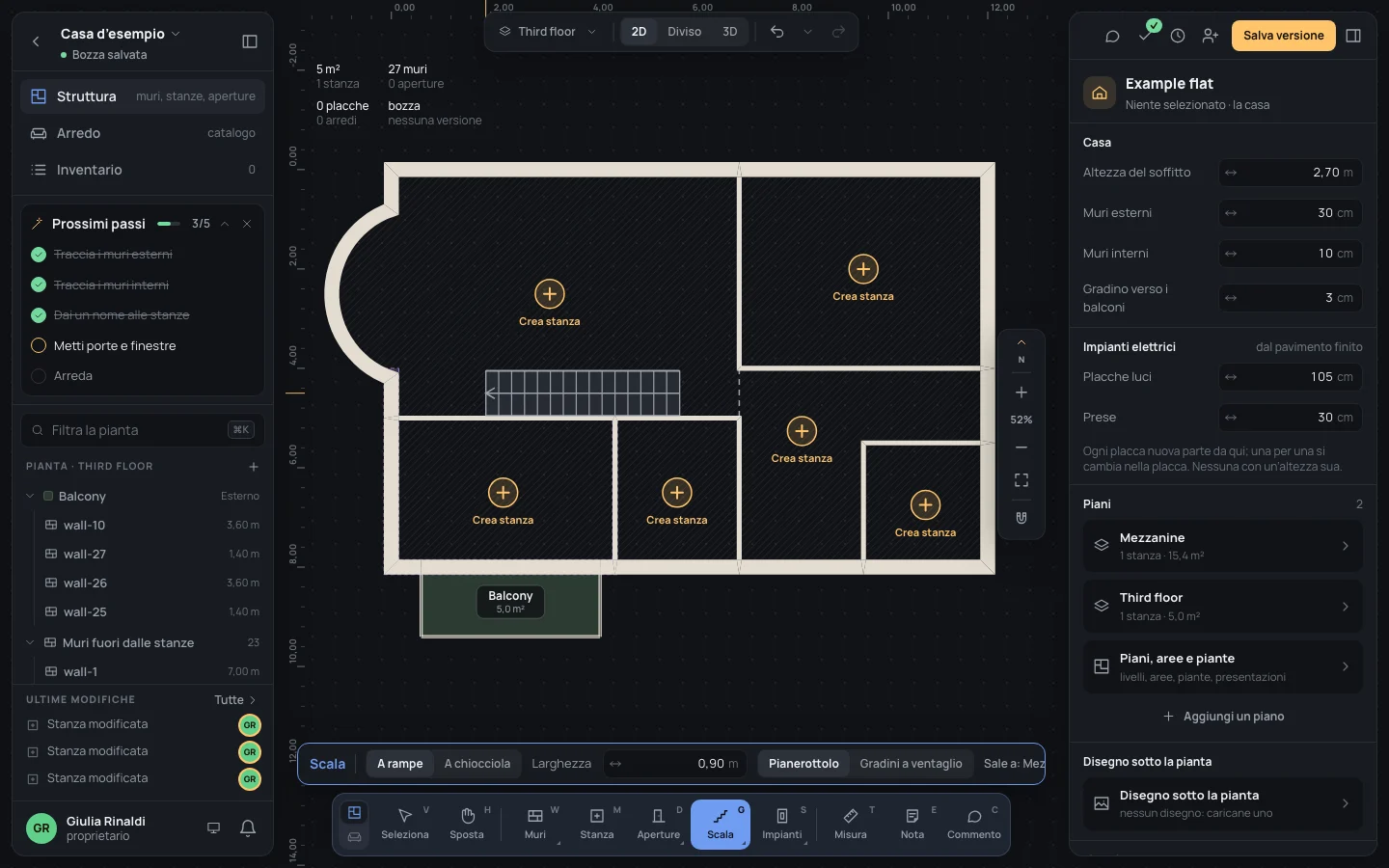Check the 'Arreda' step

[39, 376]
